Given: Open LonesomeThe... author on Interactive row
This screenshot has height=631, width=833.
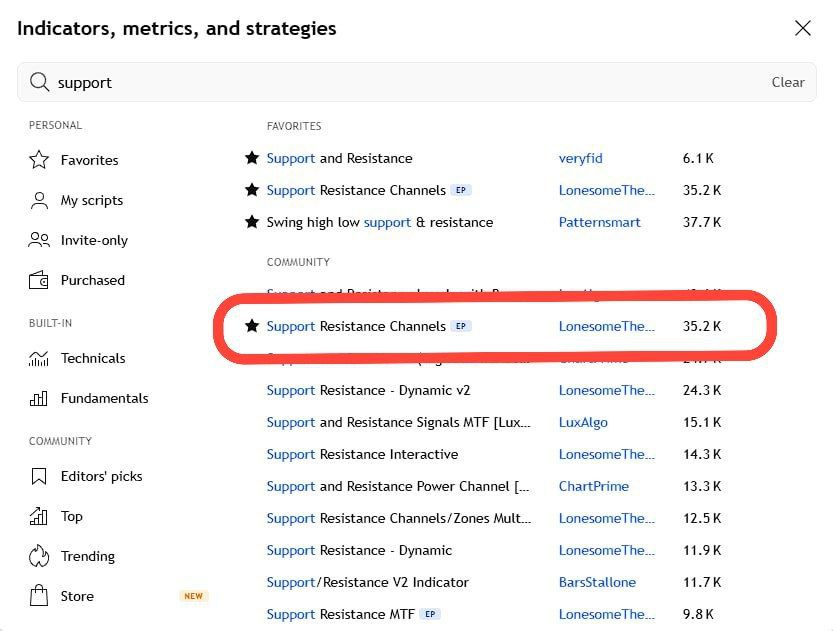Looking at the screenshot, I should (607, 454).
